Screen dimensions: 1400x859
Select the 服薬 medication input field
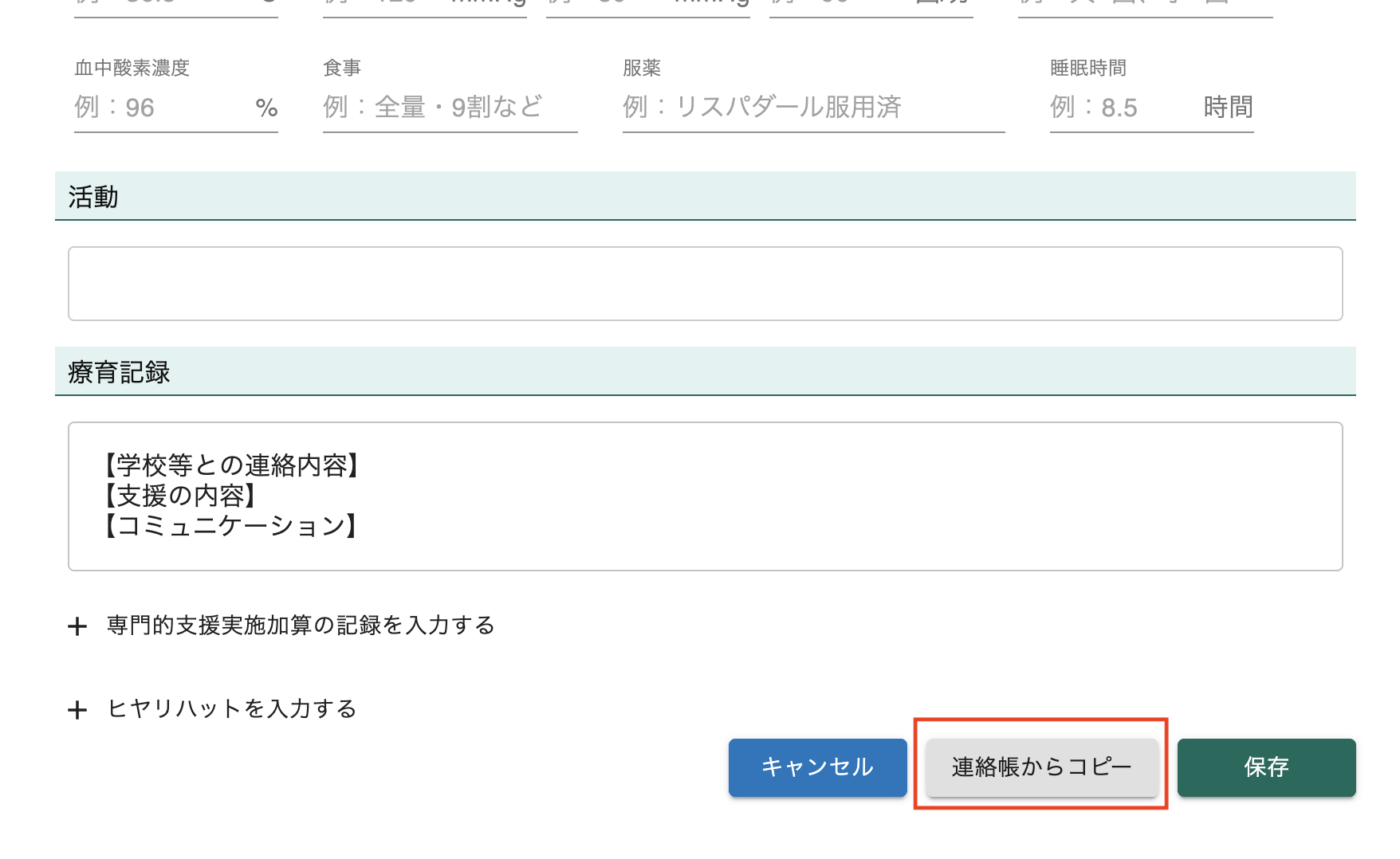(x=812, y=108)
